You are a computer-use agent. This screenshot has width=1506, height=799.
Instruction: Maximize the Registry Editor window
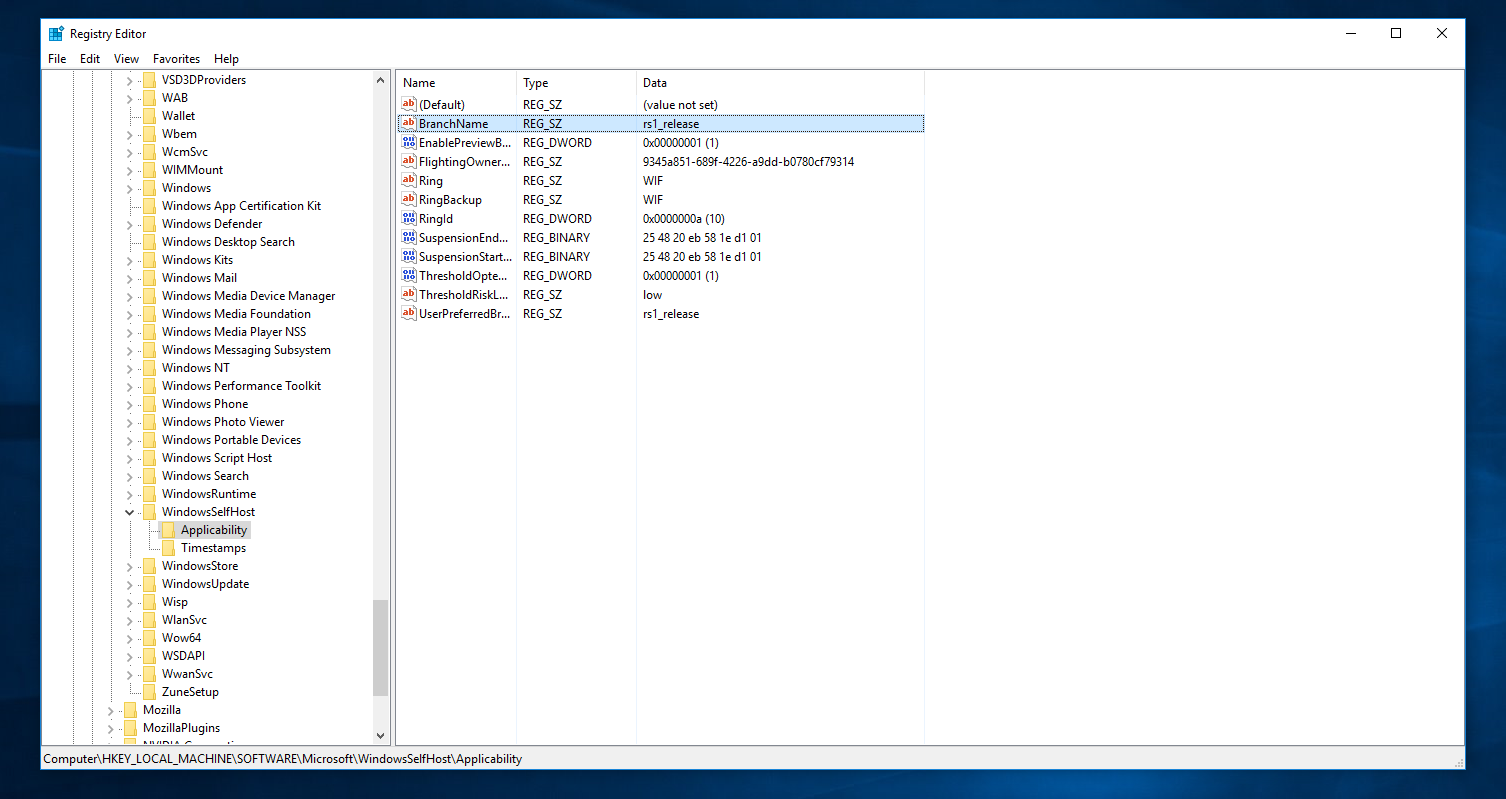click(x=1396, y=33)
